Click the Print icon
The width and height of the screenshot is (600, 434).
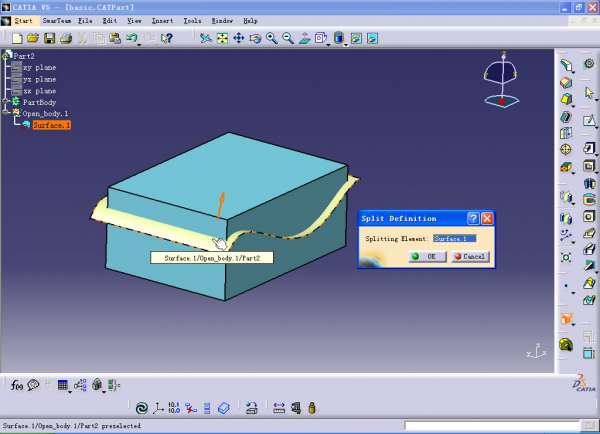click(x=66, y=39)
